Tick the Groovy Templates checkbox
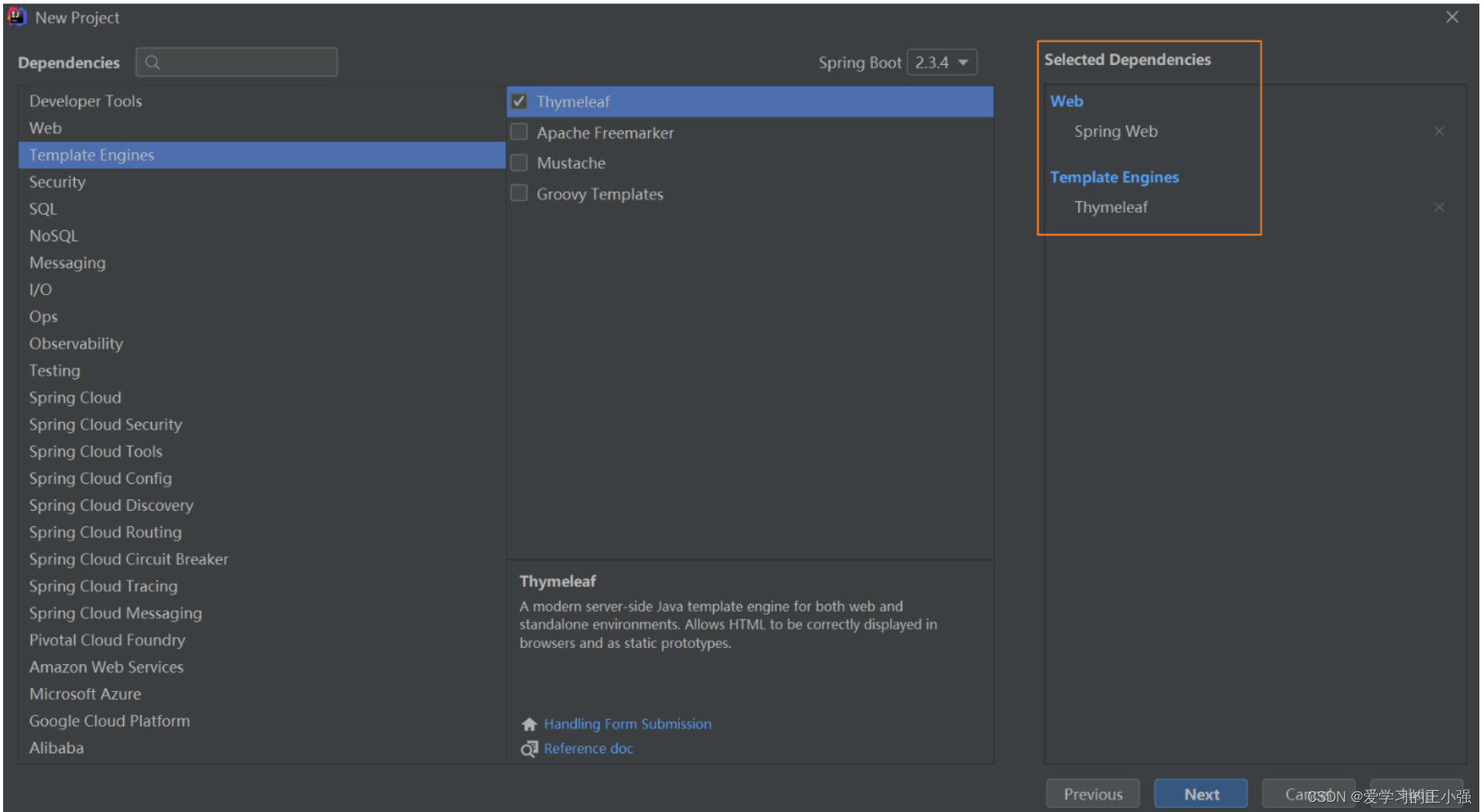Screen dimensions: 1484x812 (x=519, y=193)
